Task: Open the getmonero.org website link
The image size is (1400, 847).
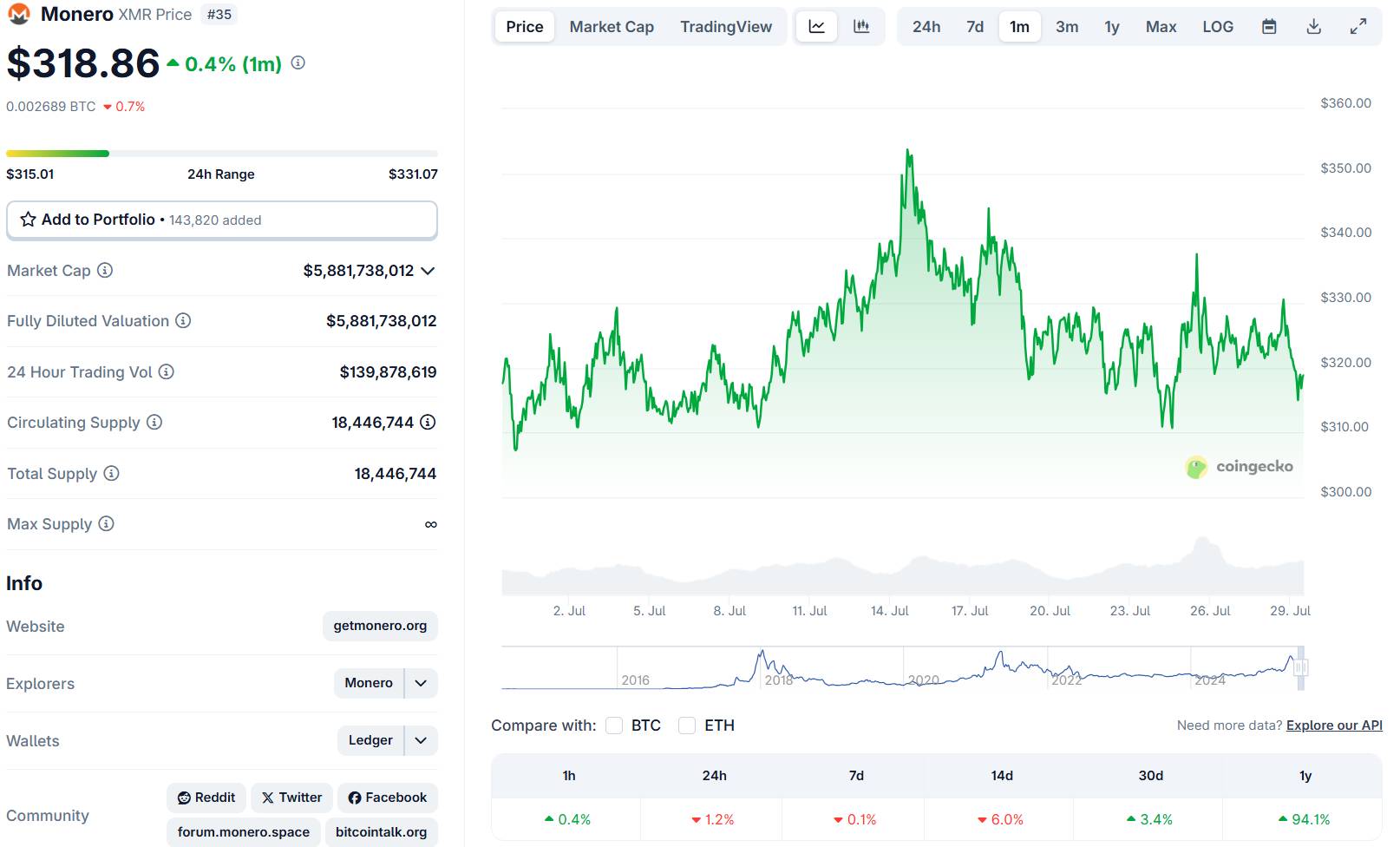Action: [380, 626]
